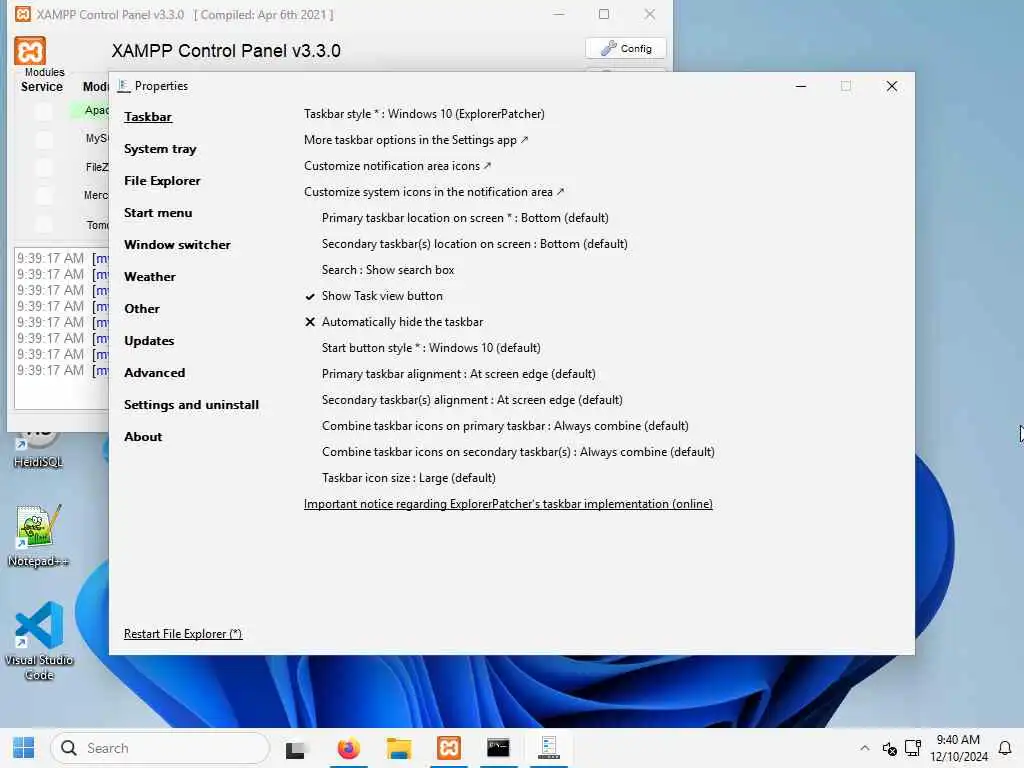Click the network tray icon

pyautogui.click(x=913, y=748)
